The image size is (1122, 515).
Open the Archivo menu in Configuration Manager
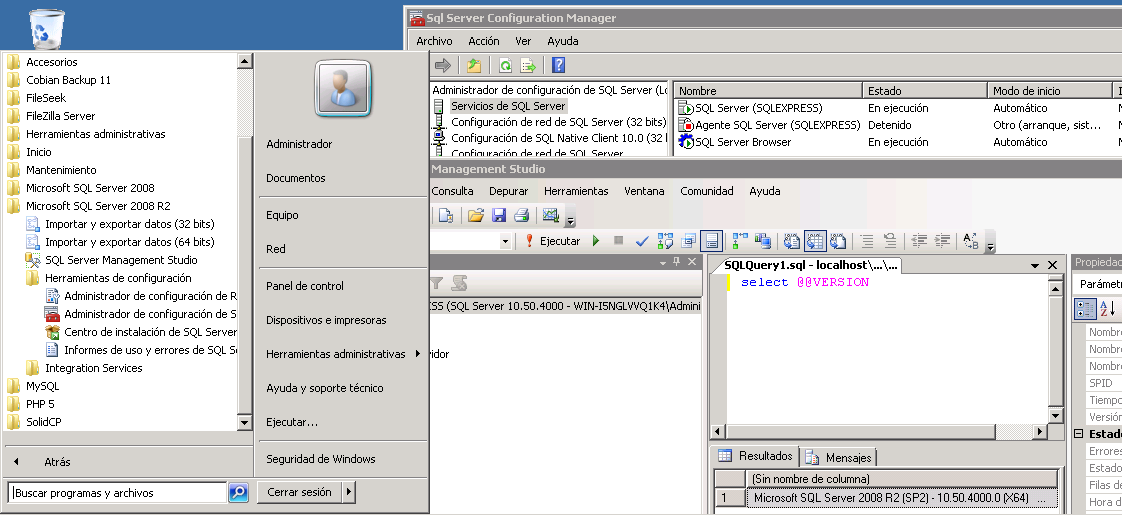click(x=434, y=41)
